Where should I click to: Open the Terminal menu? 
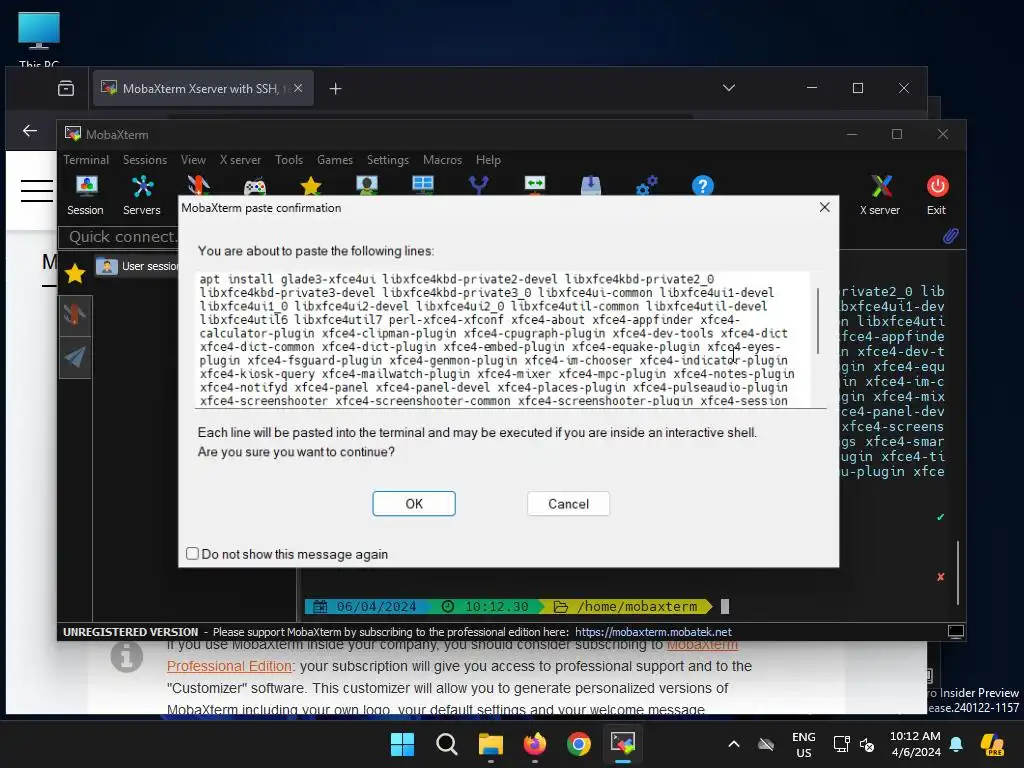tap(86, 159)
